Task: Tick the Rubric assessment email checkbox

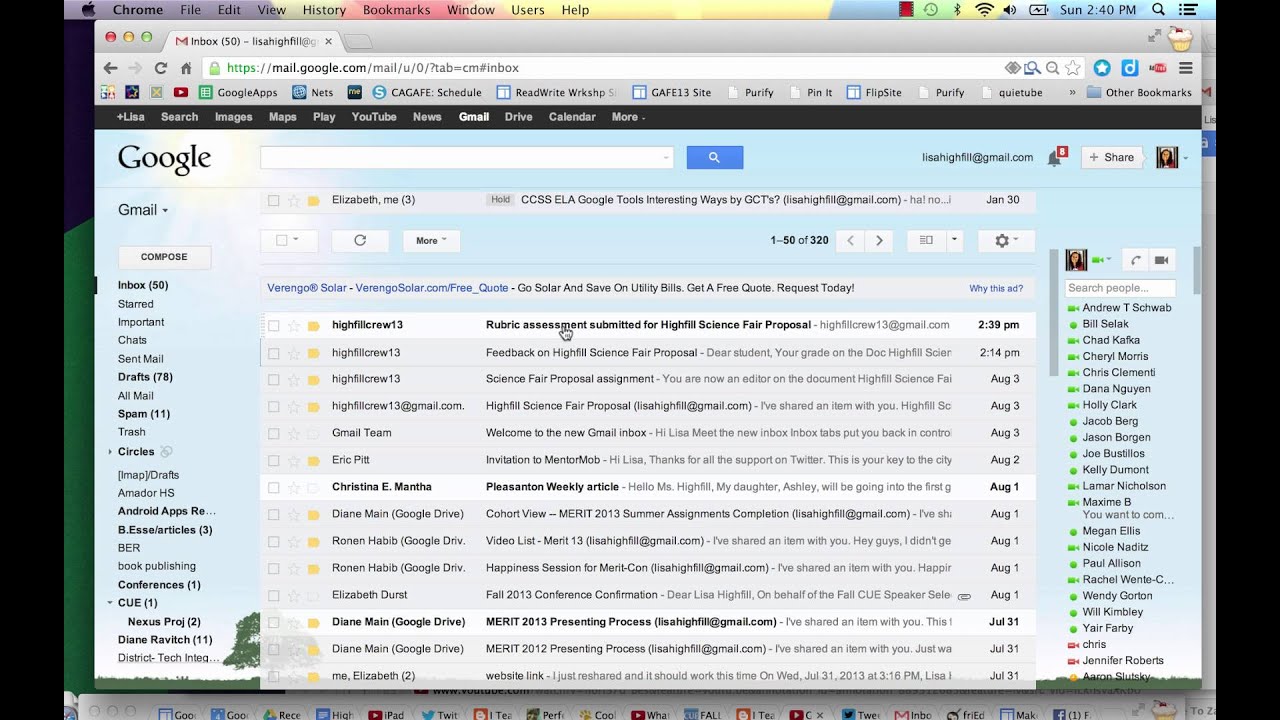Action: 273,325
